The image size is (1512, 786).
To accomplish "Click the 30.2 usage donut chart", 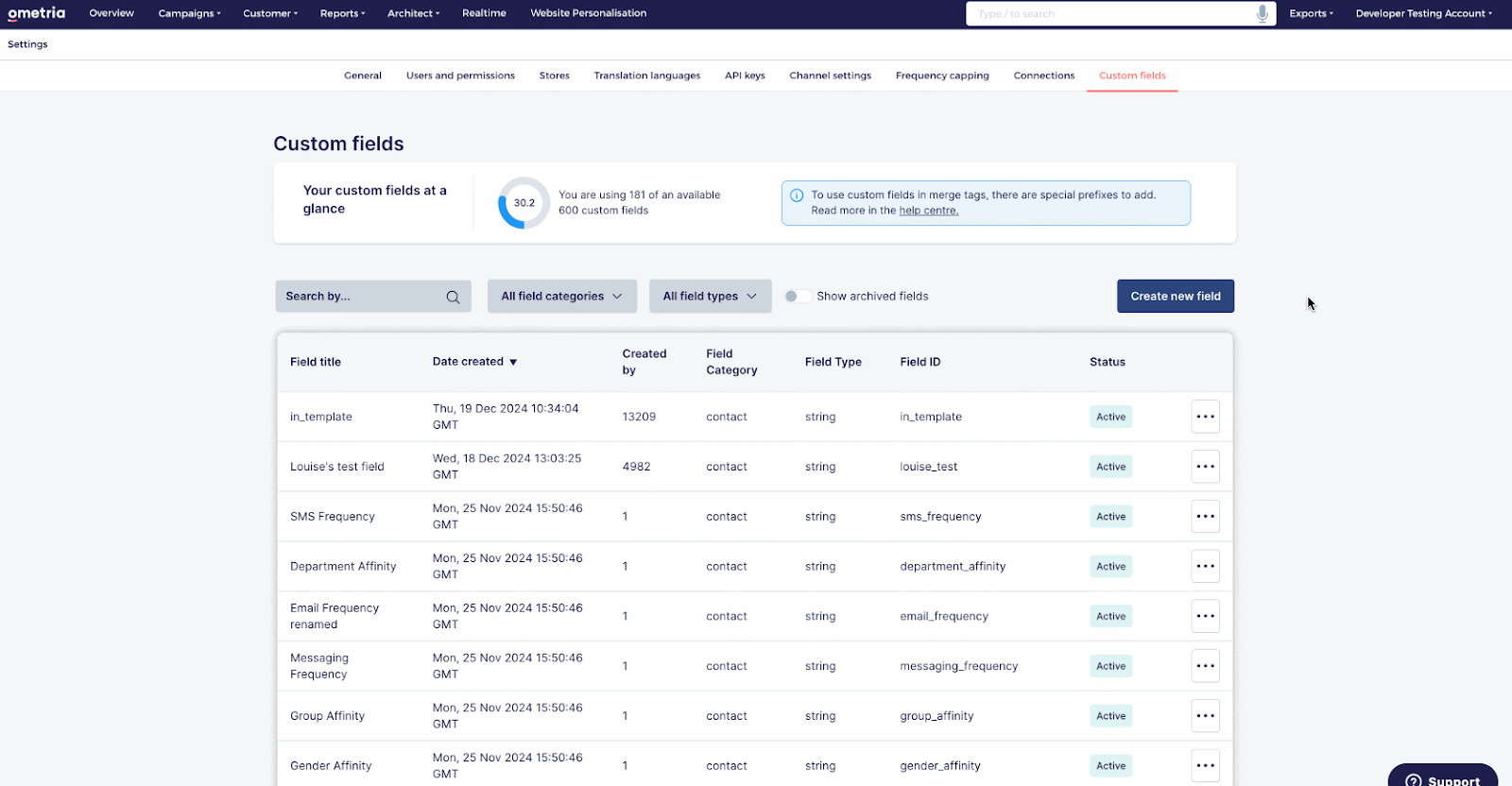I will [x=524, y=203].
